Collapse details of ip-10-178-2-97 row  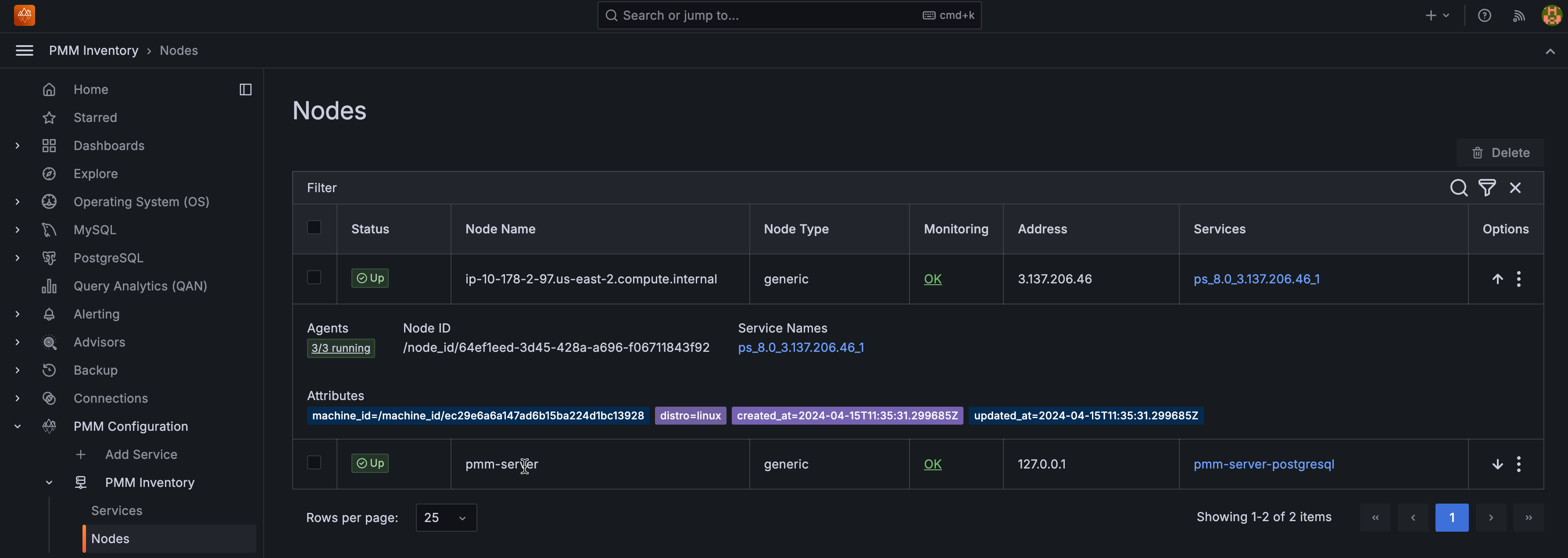coord(1497,279)
